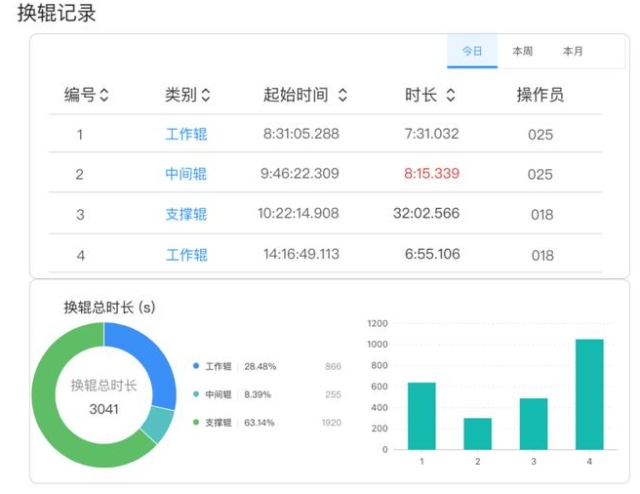Viewport: 640px width, 494px height.
Task: Sort records by 起始时间
Action: tap(342, 95)
